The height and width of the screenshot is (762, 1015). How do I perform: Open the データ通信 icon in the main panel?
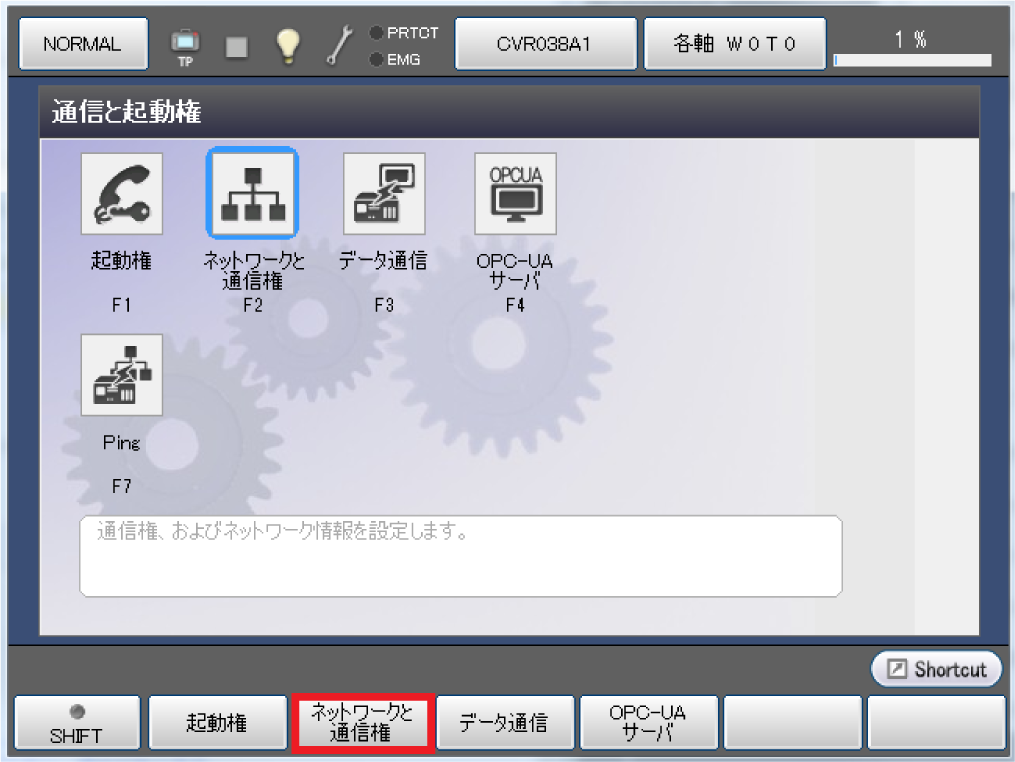(x=384, y=194)
